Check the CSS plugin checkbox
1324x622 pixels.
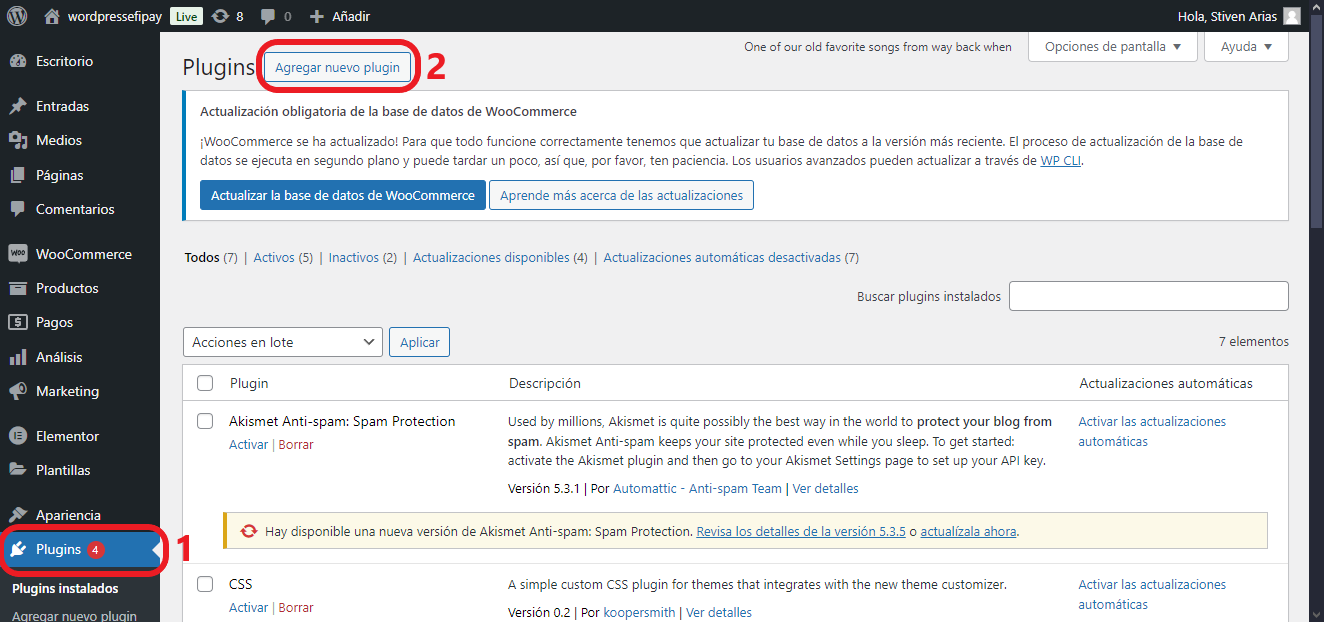(x=205, y=584)
